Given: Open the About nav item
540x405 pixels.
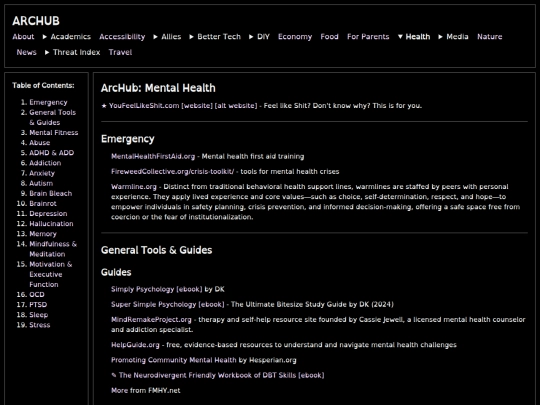Looking at the screenshot, I should pyautogui.click(x=23, y=37).
